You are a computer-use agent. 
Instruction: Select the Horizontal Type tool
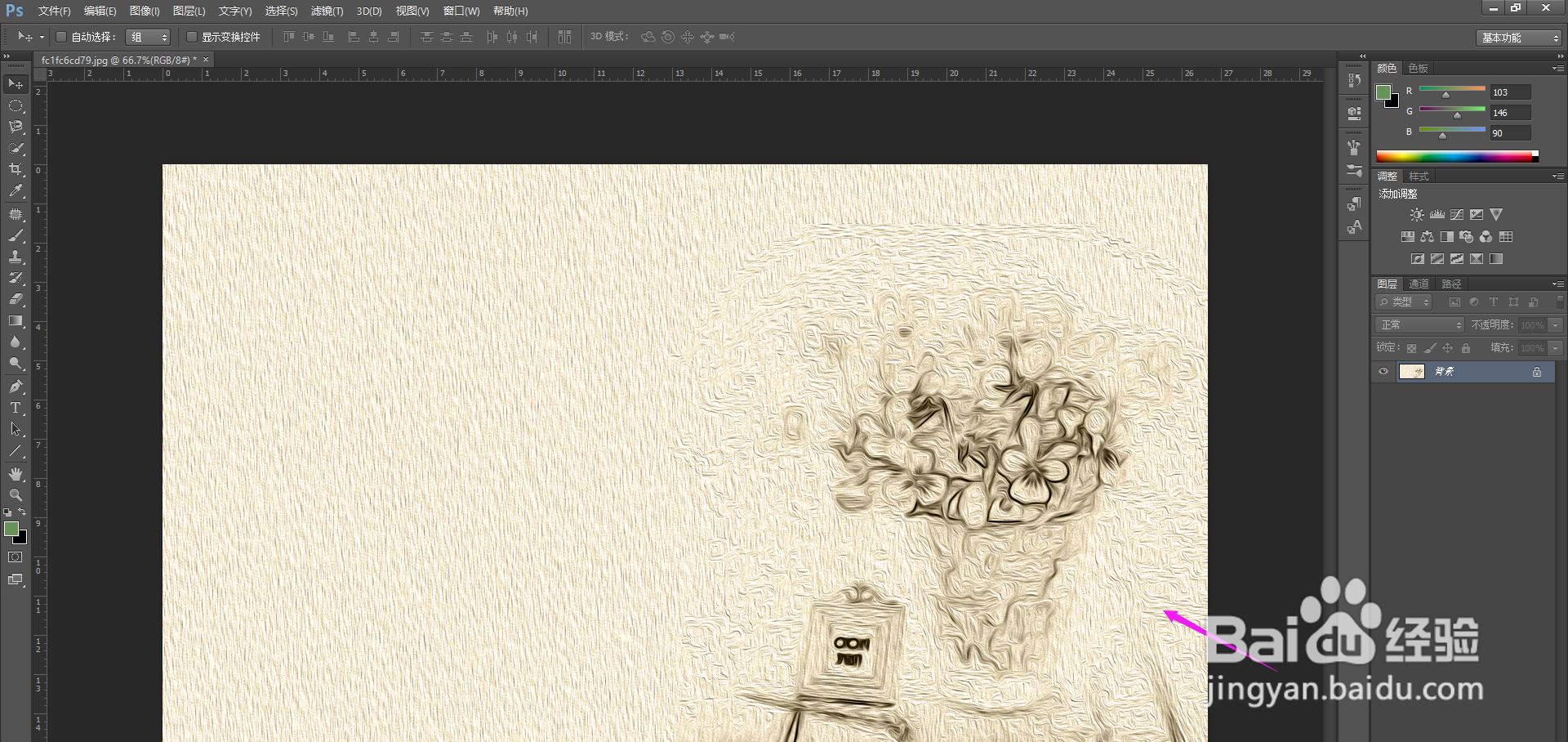point(16,408)
